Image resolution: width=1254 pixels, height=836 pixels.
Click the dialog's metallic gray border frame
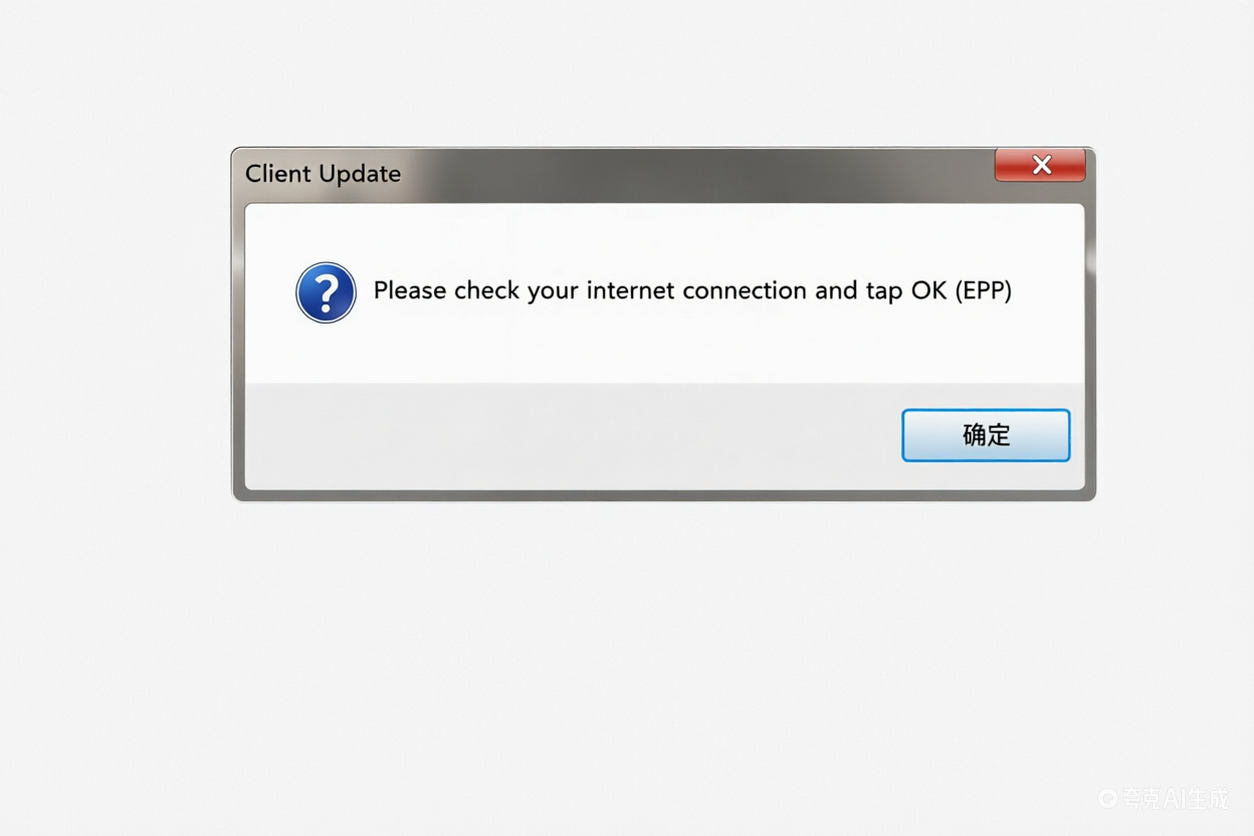click(238, 350)
